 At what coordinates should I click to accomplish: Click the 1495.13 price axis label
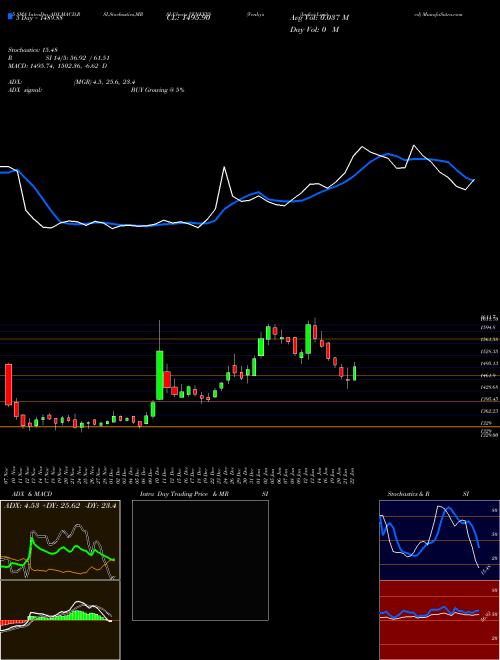[x=490, y=363]
